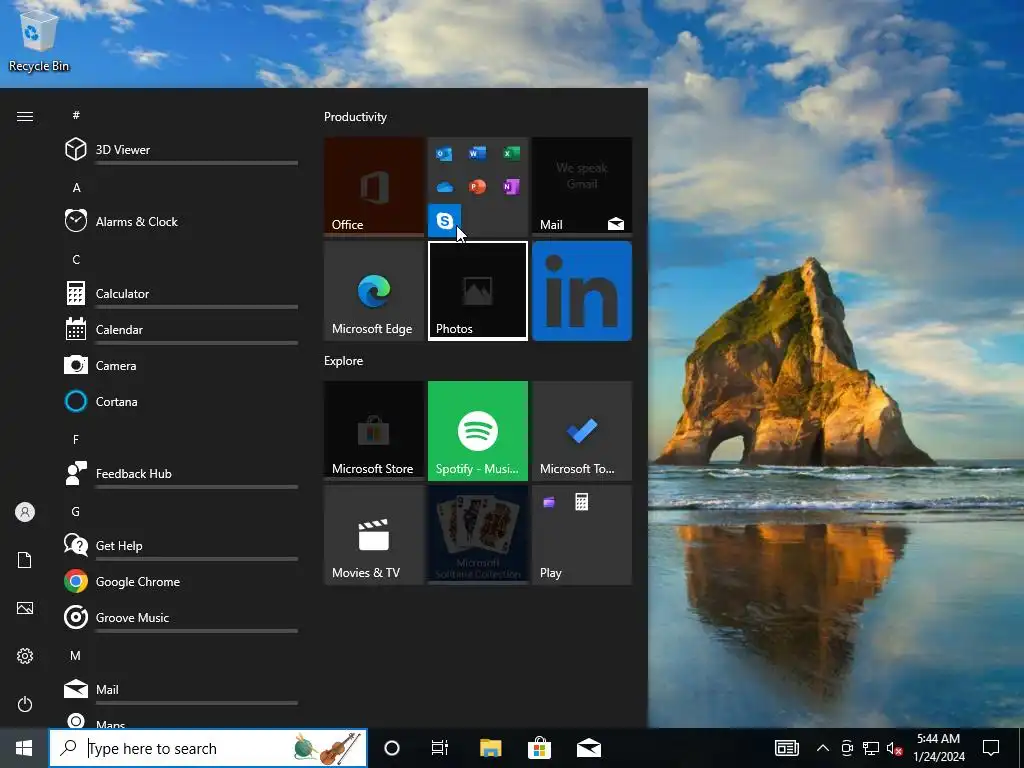Open the Microsoft Edge tile
The height and width of the screenshot is (768, 1024).
(374, 291)
